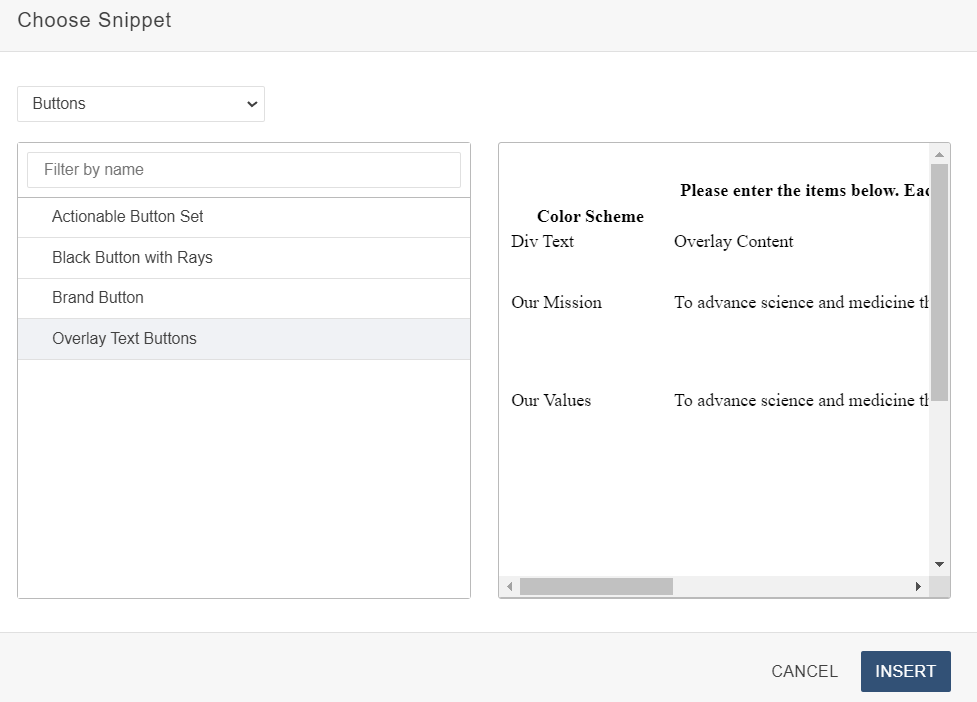Click the Color Scheme heading in preview
This screenshot has width=977, height=702.
point(590,217)
